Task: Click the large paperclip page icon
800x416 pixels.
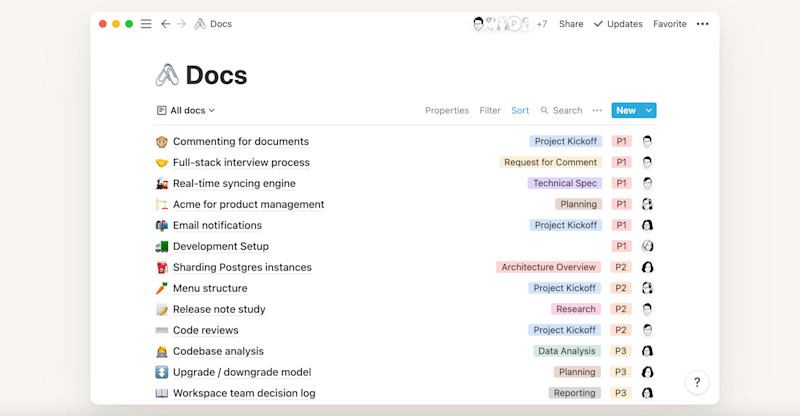Action: tap(167, 75)
